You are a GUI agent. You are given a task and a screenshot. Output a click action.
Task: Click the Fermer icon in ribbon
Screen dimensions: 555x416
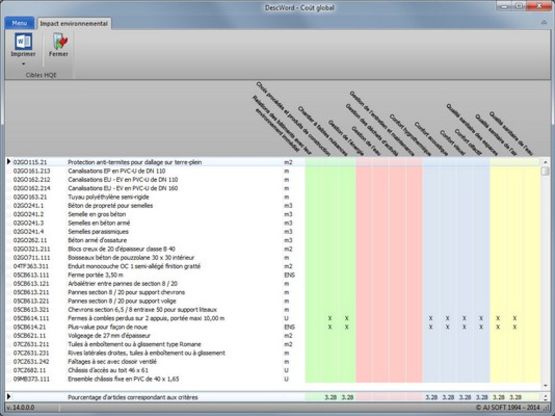(x=60, y=41)
